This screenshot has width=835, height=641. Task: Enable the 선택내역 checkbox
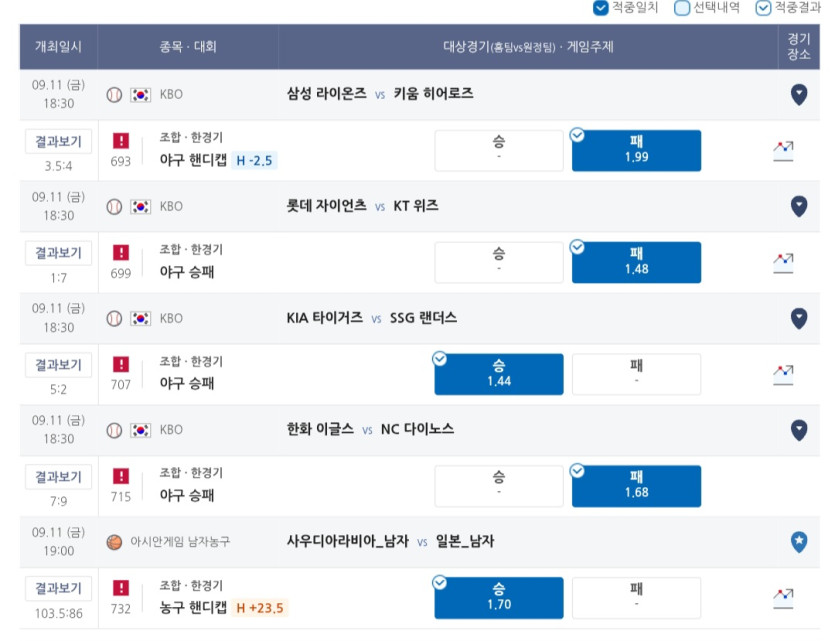682,7
